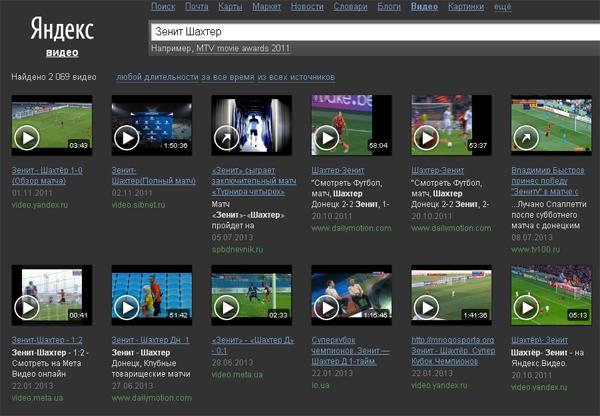The image size is (600, 416).
Task: Click the Яндекс logo
Action: click(x=62, y=26)
